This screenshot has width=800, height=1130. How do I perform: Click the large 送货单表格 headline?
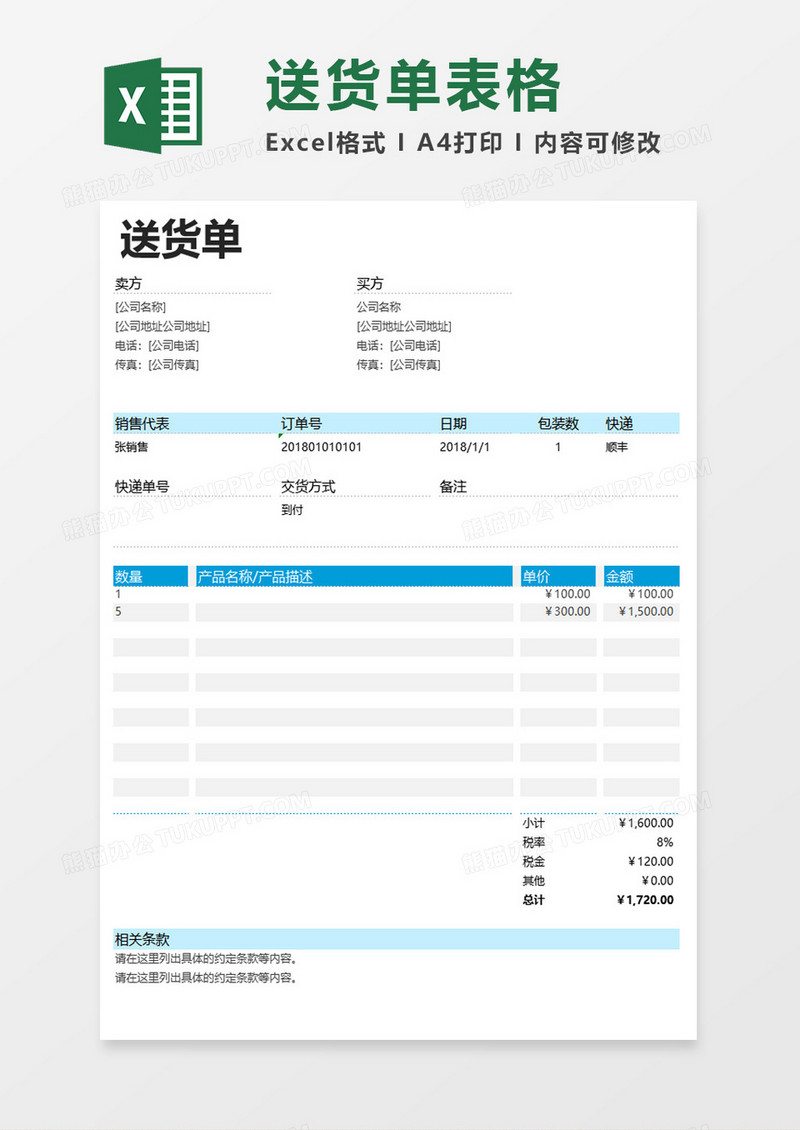pyautogui.click(x=413, y=86)
